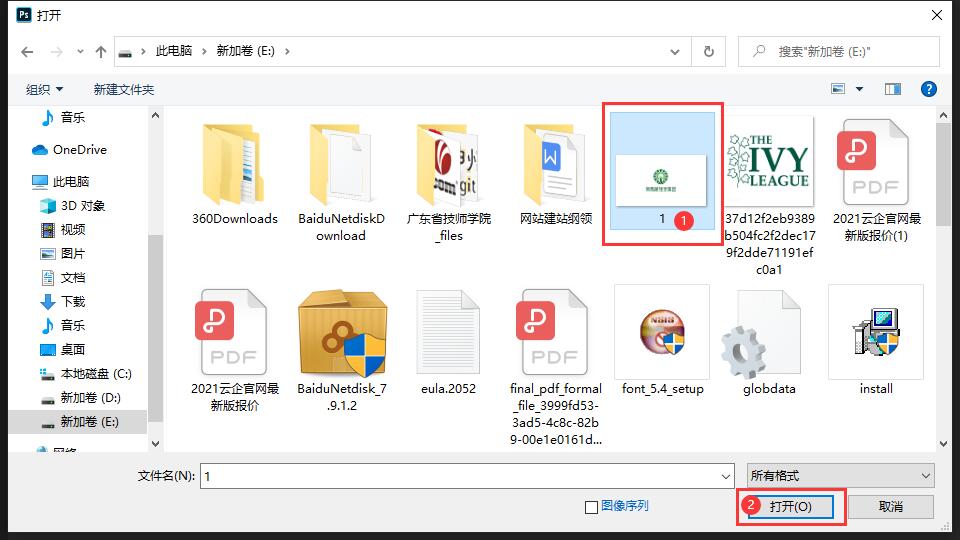Enable the 图像序列 checkbox
The image size is (960, 540).
tap(591, 507)
